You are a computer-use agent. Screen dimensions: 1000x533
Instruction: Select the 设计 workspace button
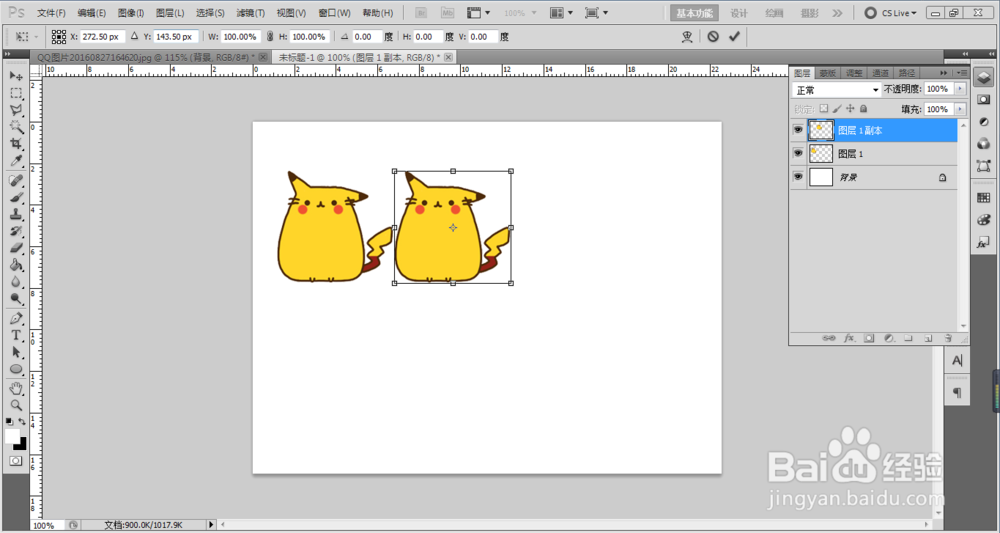pos(739,13)
